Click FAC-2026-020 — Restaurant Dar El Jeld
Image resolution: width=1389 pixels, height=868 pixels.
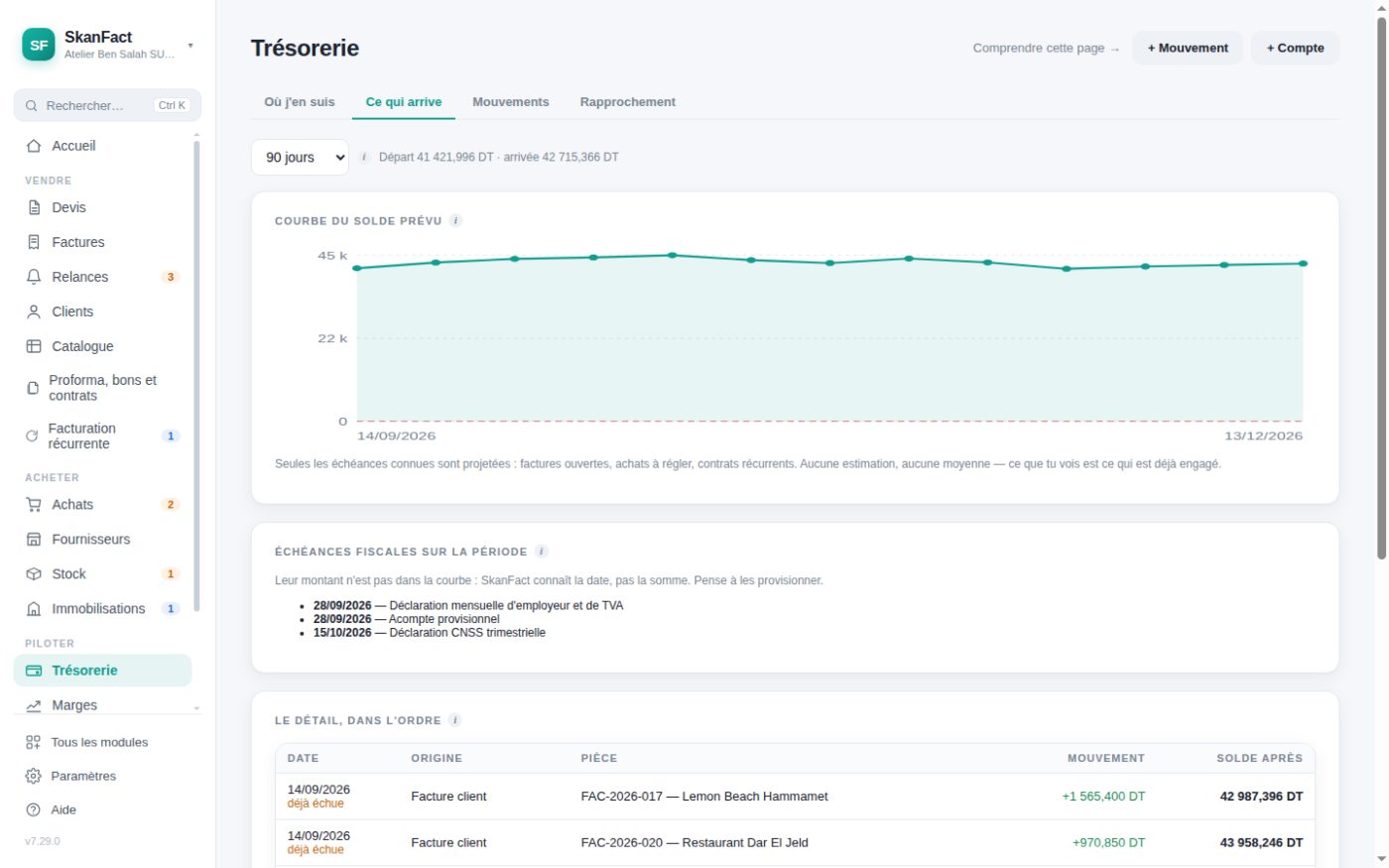pos(694,843)
